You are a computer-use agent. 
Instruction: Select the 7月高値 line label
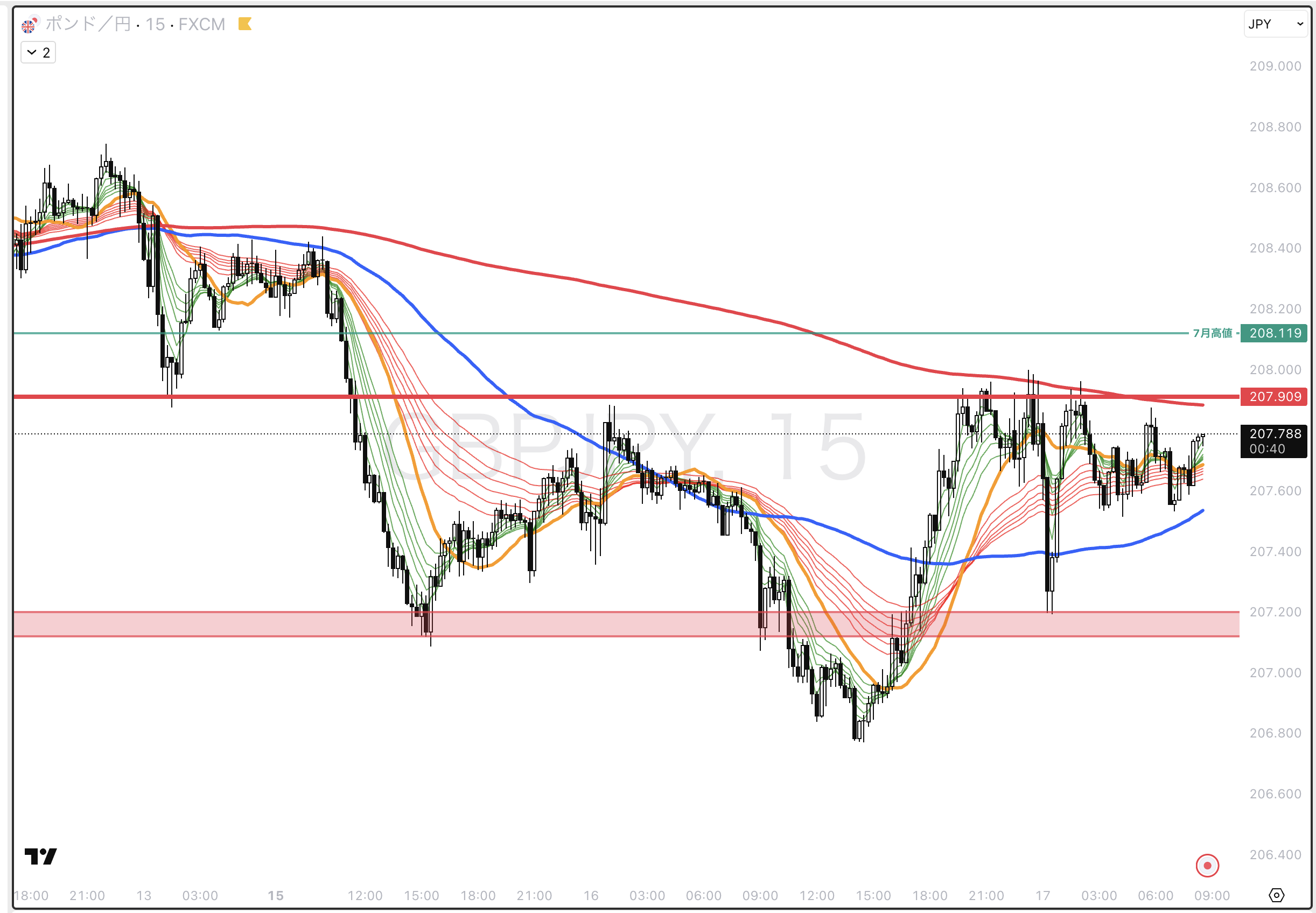pyautogui.click(x=1212, y=334)
